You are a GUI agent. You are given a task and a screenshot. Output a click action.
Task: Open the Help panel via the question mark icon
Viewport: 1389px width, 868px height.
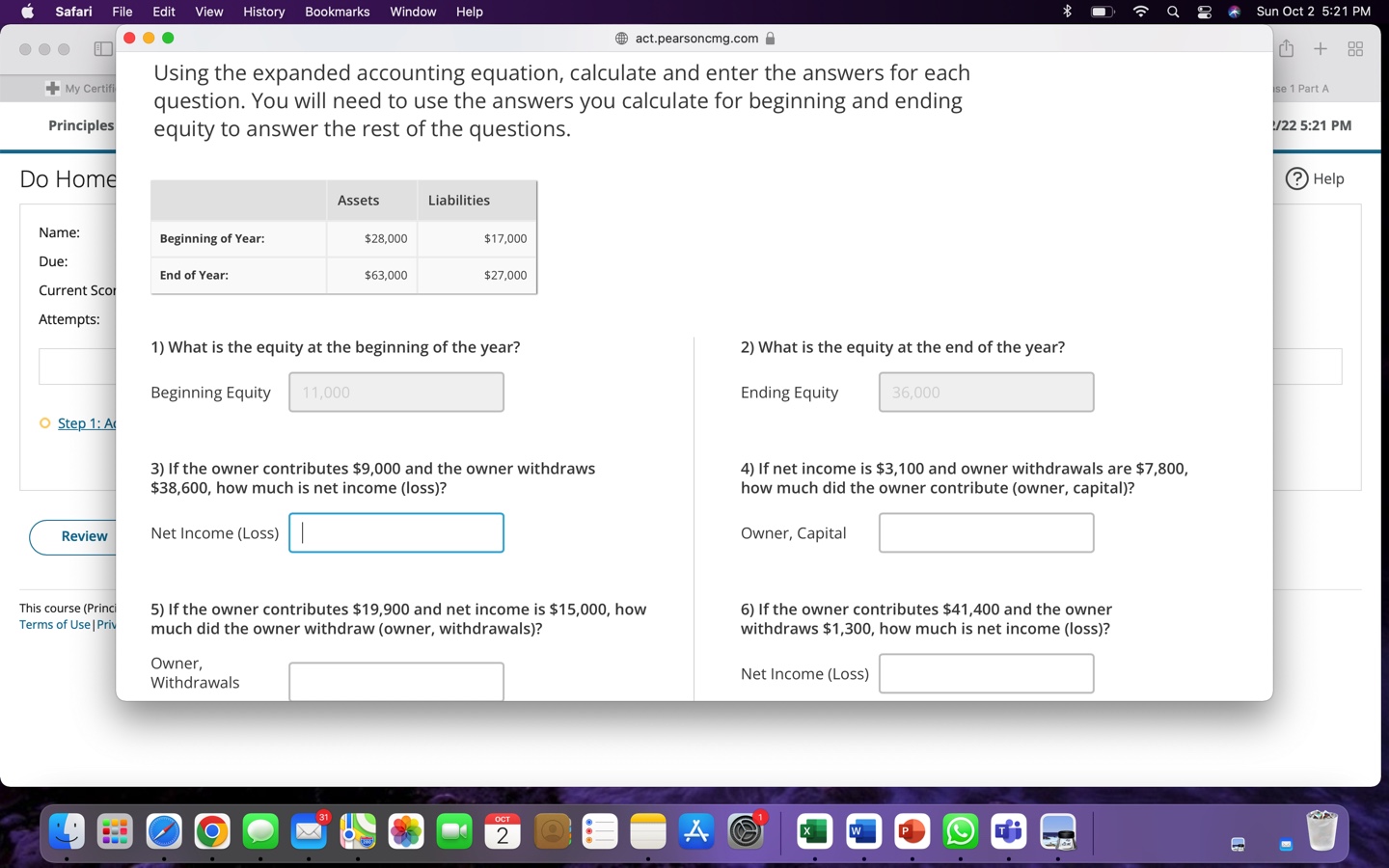pos(1296,178)
